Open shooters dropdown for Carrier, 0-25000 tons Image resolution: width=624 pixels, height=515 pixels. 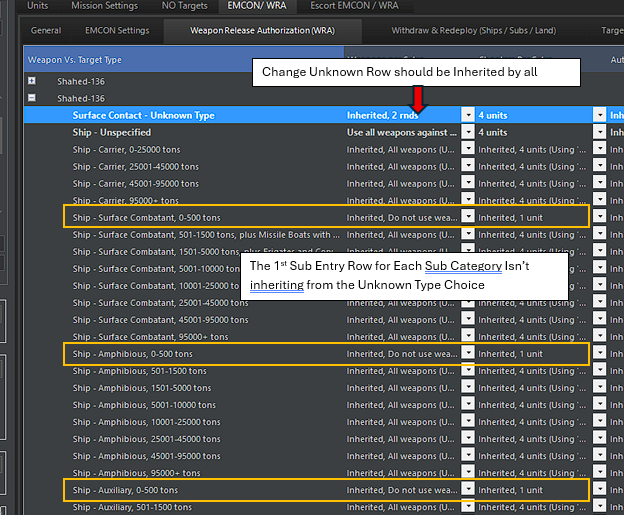(x=600, y=149)
